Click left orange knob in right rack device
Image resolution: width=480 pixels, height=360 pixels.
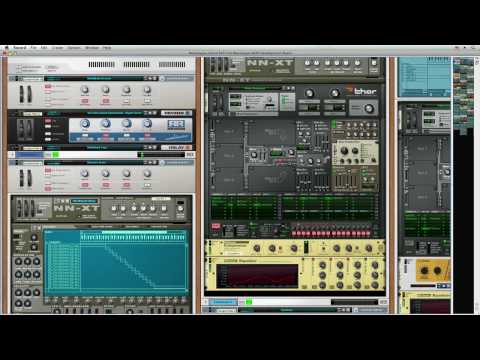[x=424, y=270]
